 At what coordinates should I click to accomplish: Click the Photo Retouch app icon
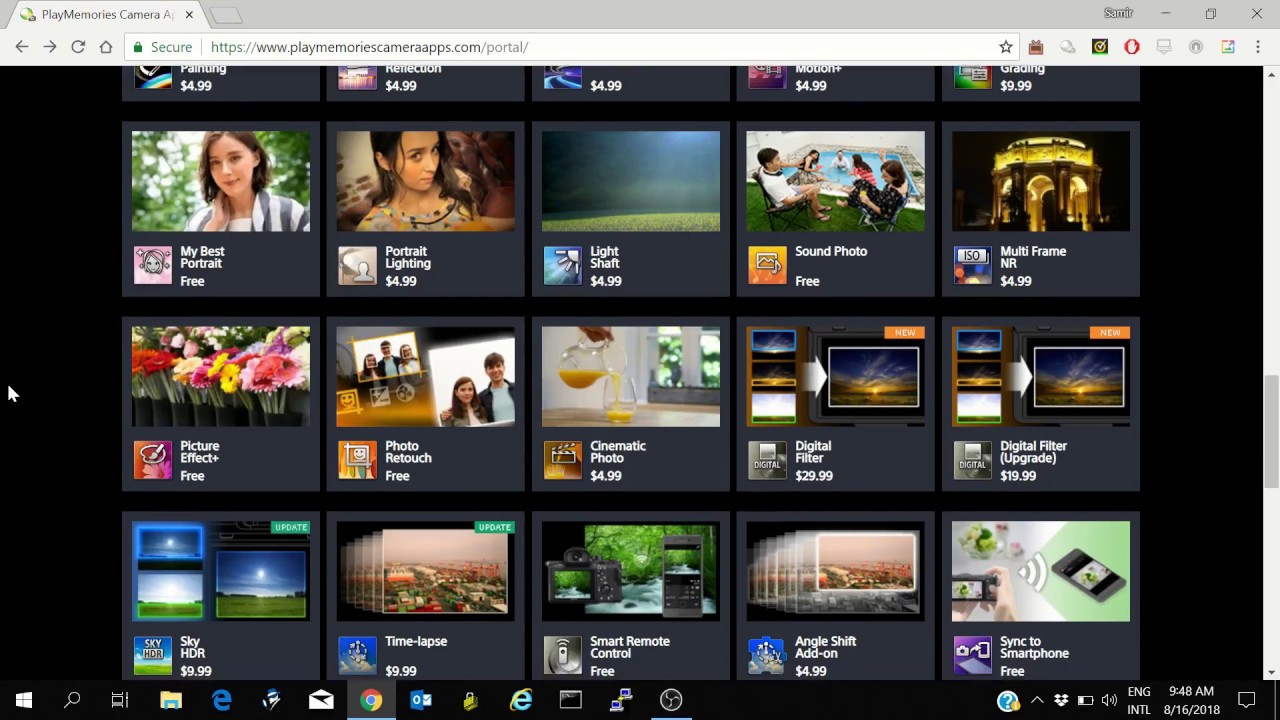(x=357, y=460)
